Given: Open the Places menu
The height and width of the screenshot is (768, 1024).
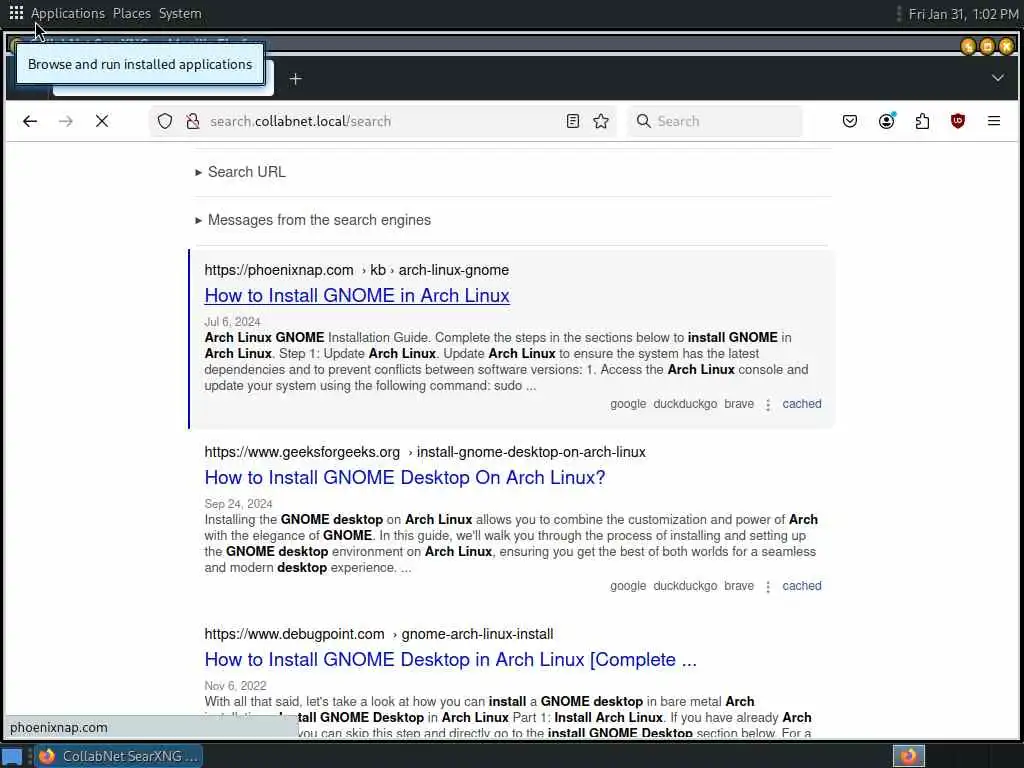Looking at the screenshot, I should pyautogui.click(x=132, y=13).
